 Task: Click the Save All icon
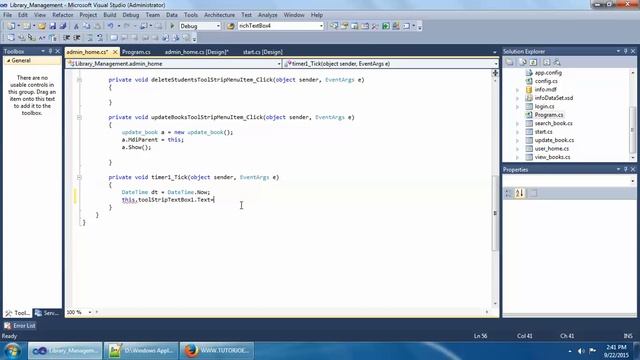pyautogui.click(x=63, y=26)
